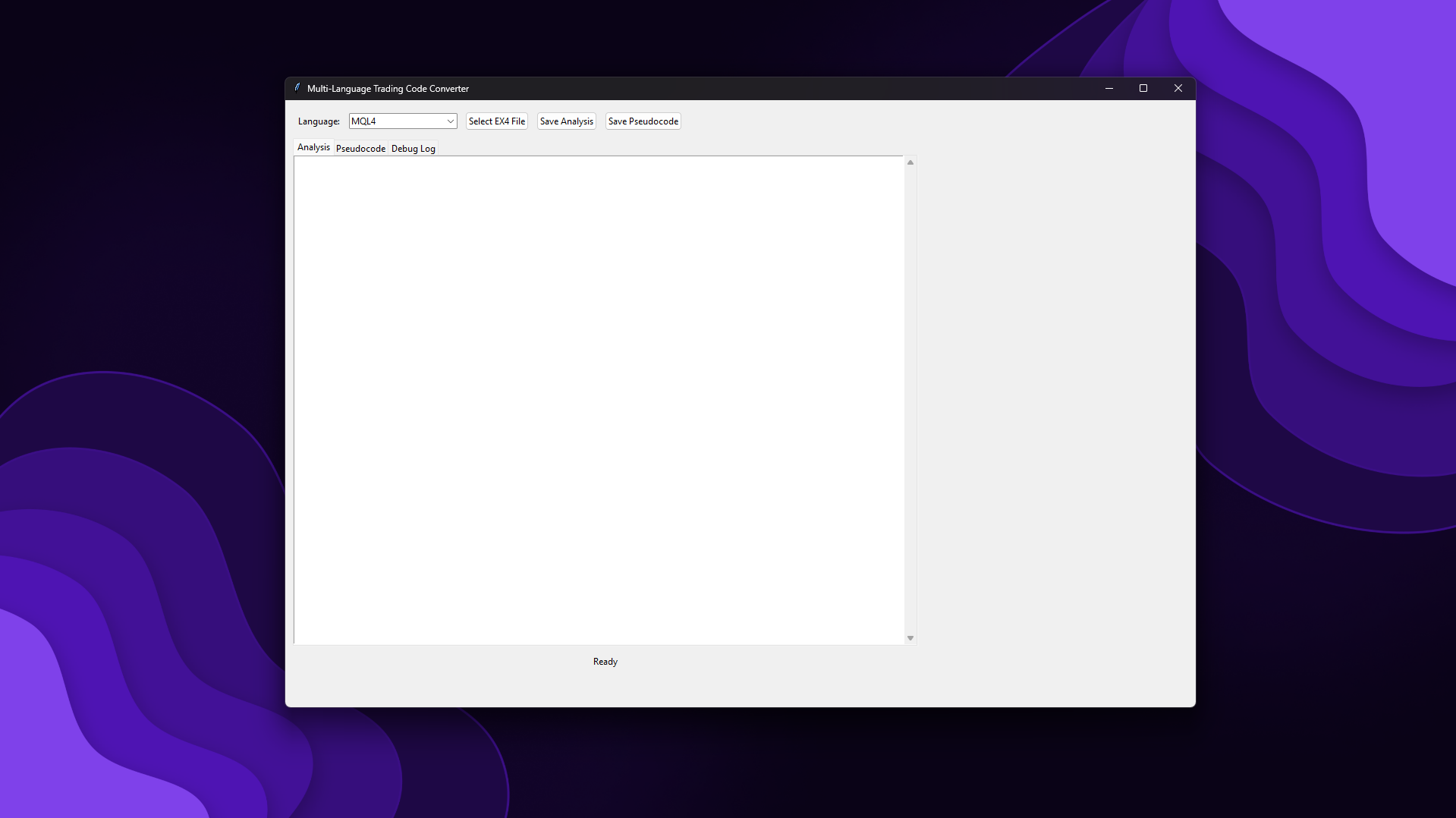
Task: Click the MQL4 language combo box field
Action: point(396,121)
